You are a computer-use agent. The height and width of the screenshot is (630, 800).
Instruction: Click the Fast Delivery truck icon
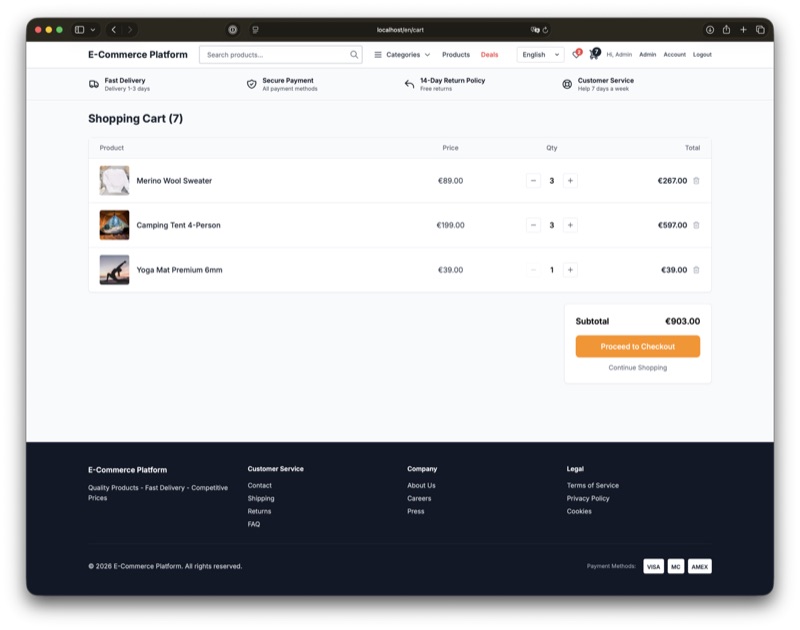click(94, 84)
